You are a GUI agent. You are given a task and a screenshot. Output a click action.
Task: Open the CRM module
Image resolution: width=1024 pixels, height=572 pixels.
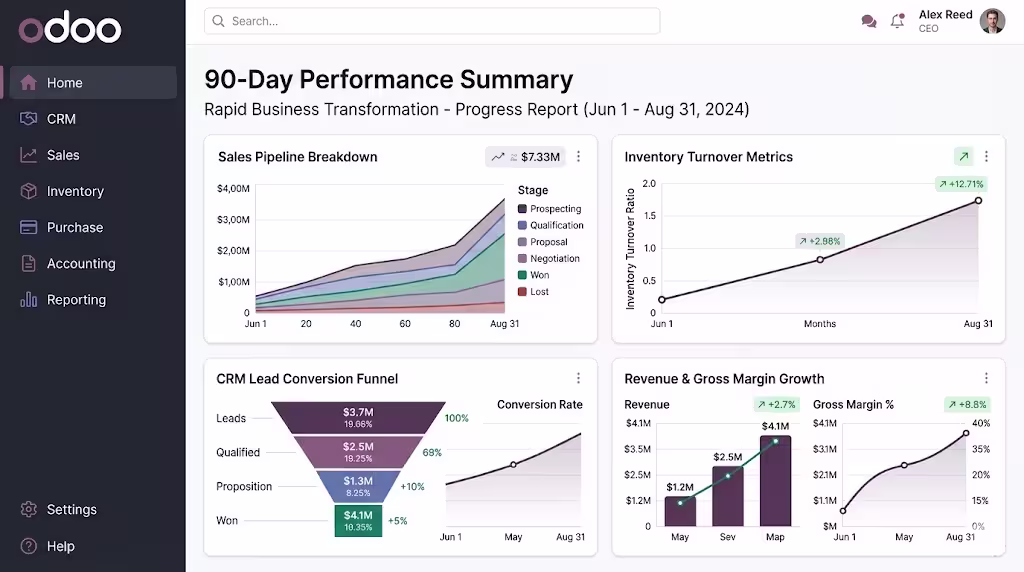pyautogui.click(x=61, y=119)
